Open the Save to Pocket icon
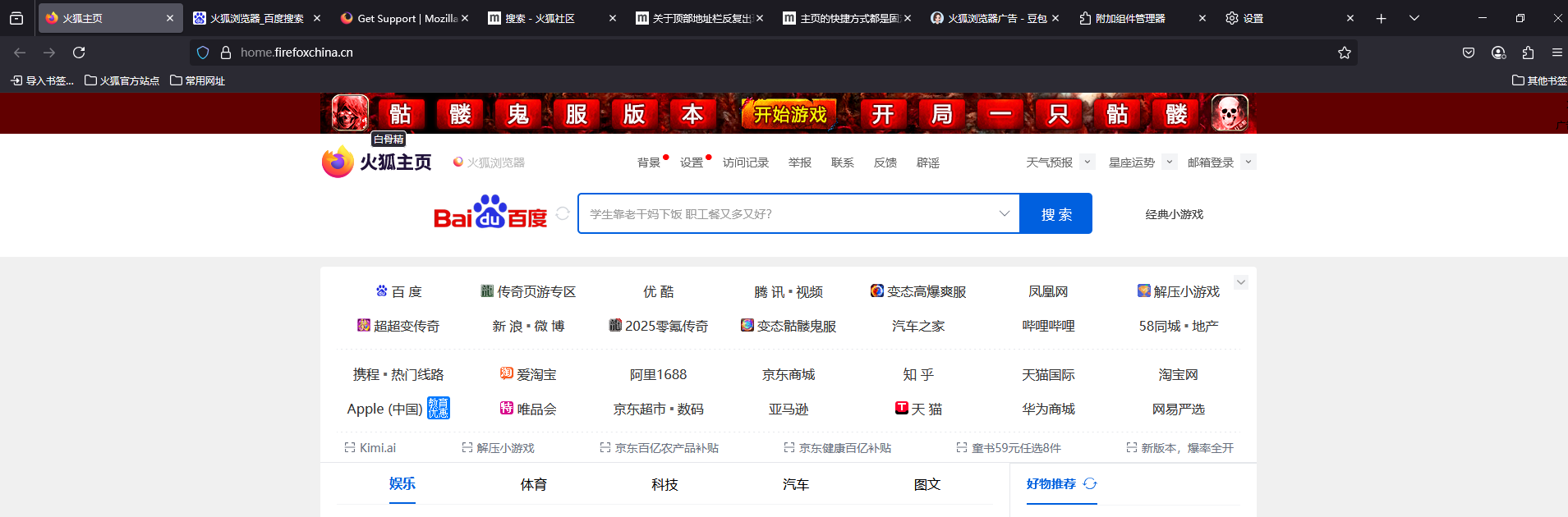This screenshot has width=1568, height=517. pos(1469,53)
